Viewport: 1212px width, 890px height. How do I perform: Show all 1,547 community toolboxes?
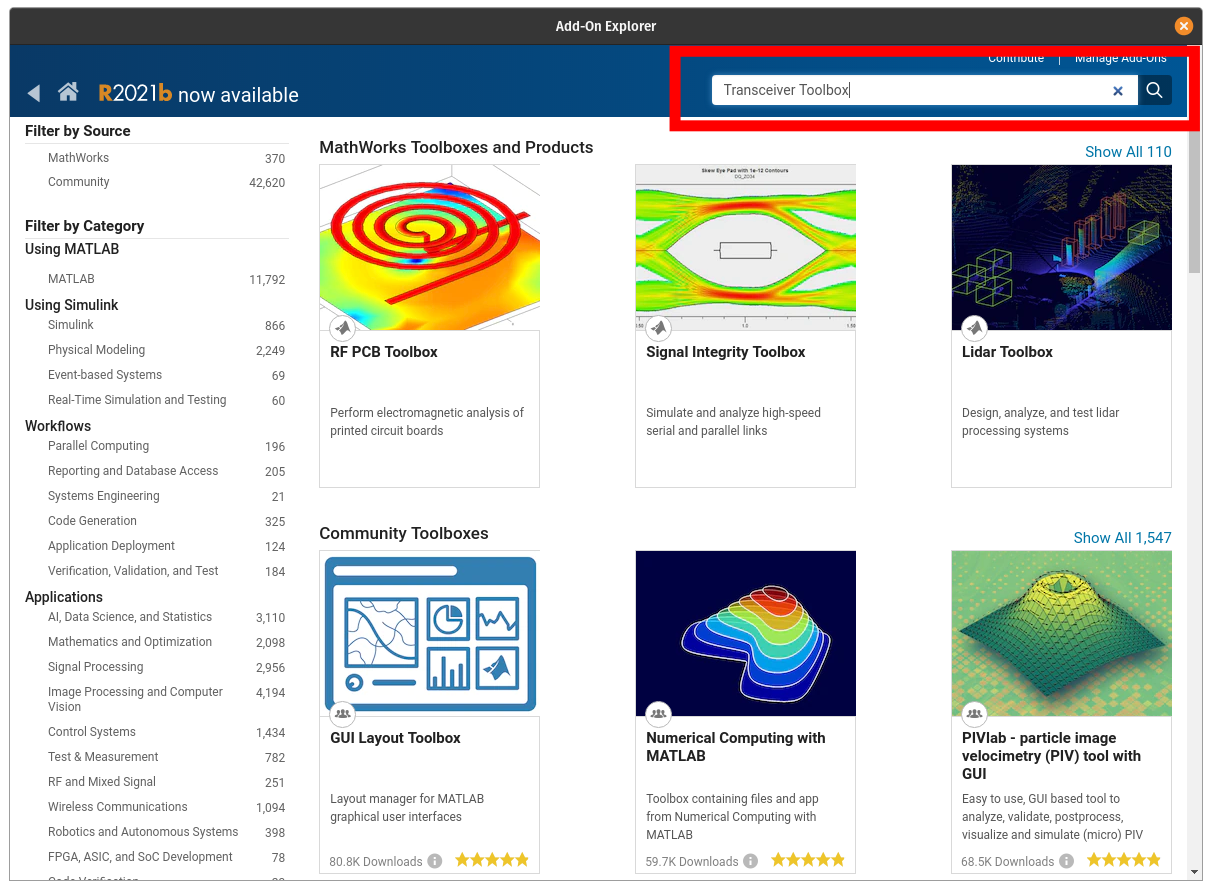(1122, 537)
